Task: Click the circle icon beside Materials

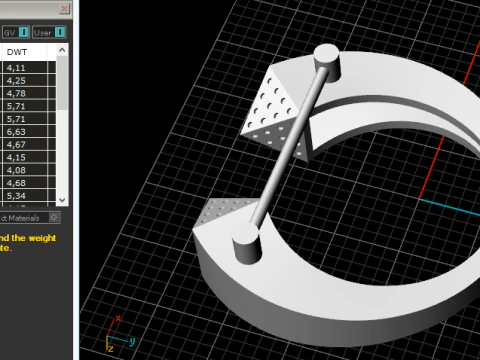Action: [x=54, y=218]
